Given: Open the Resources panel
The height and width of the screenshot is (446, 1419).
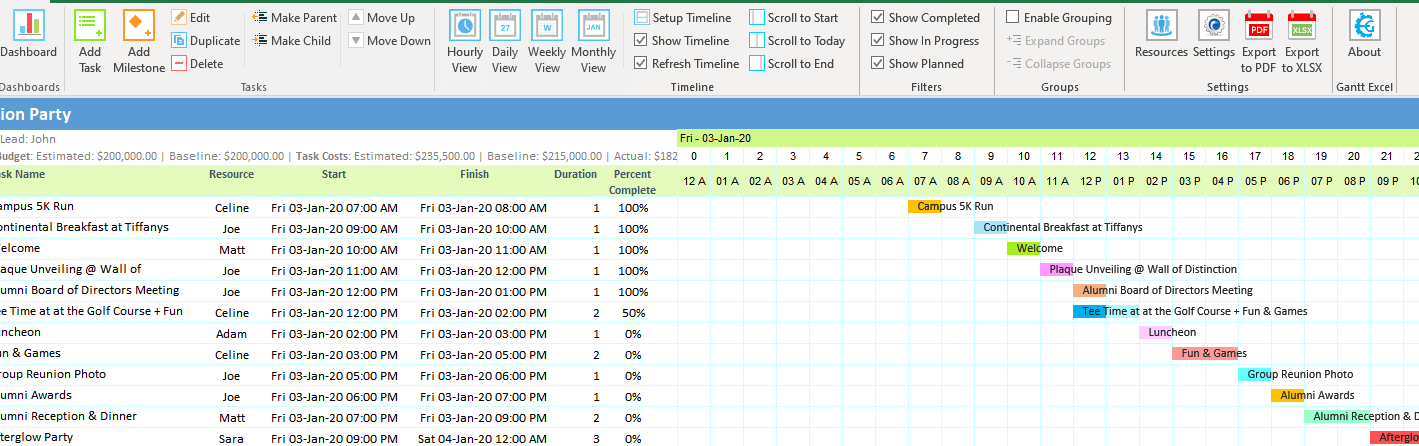Looking at the screenshot, I should click(1161, 27).
